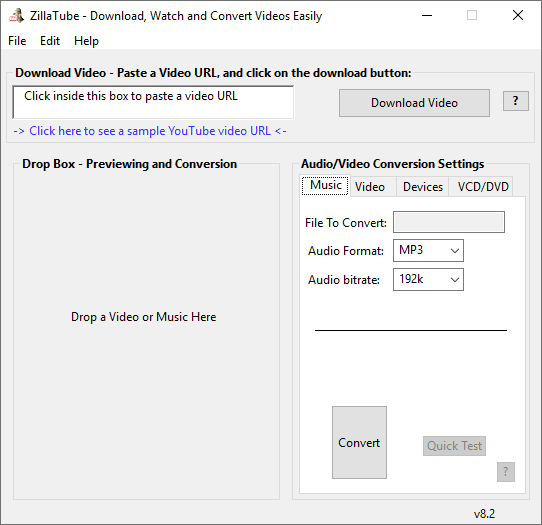Click the v8.2 version label
542x525 pixels.
pos(484,514)
